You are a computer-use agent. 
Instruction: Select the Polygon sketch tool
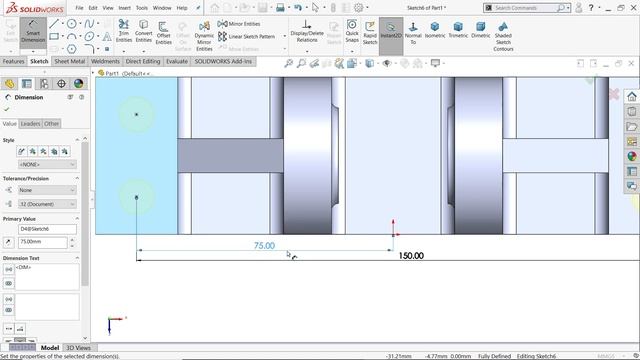tap(71, 49)
